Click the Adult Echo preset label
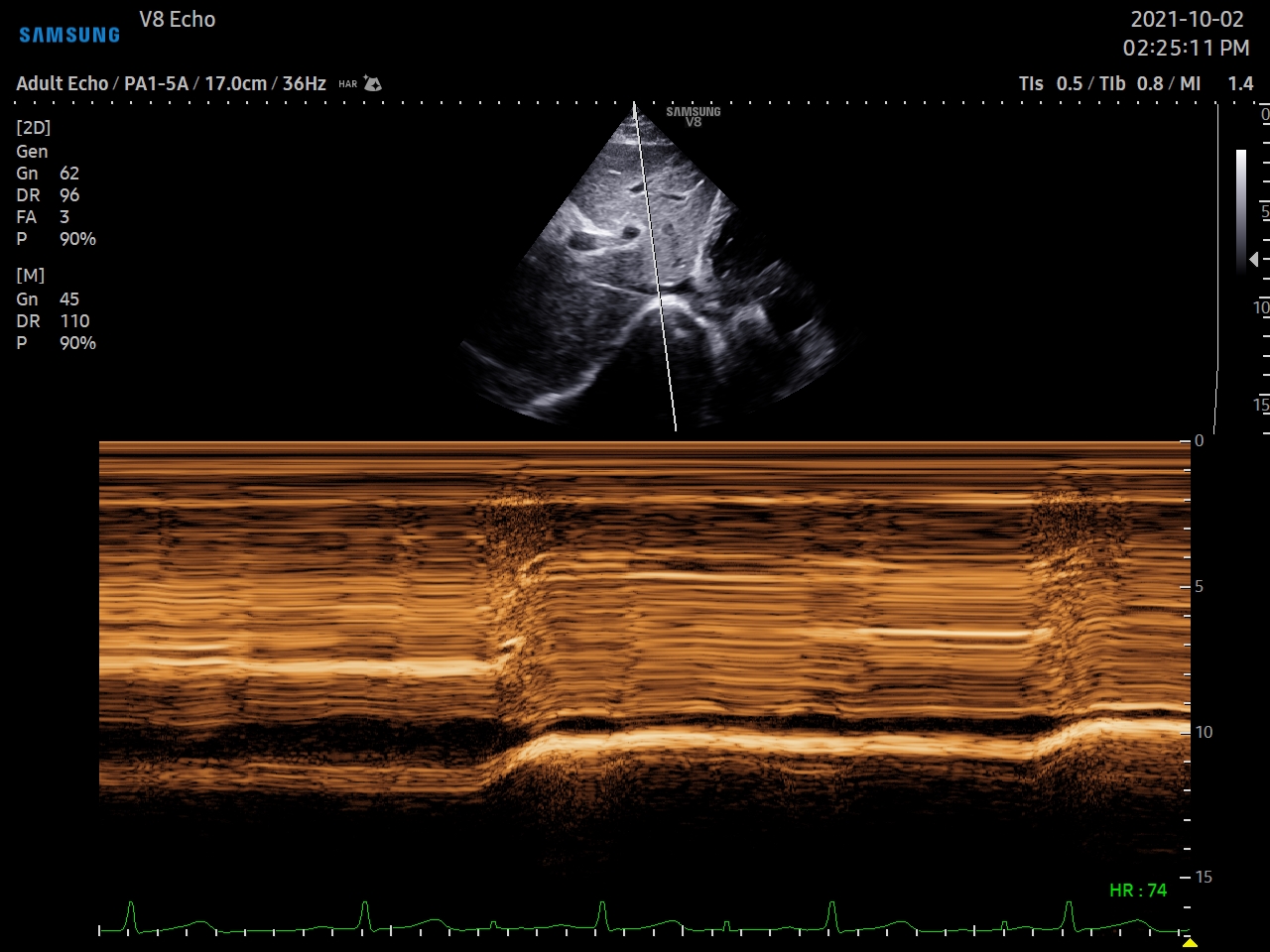Image resolution: width=1270 pixels, height=952 pixels. click(62, 84)
